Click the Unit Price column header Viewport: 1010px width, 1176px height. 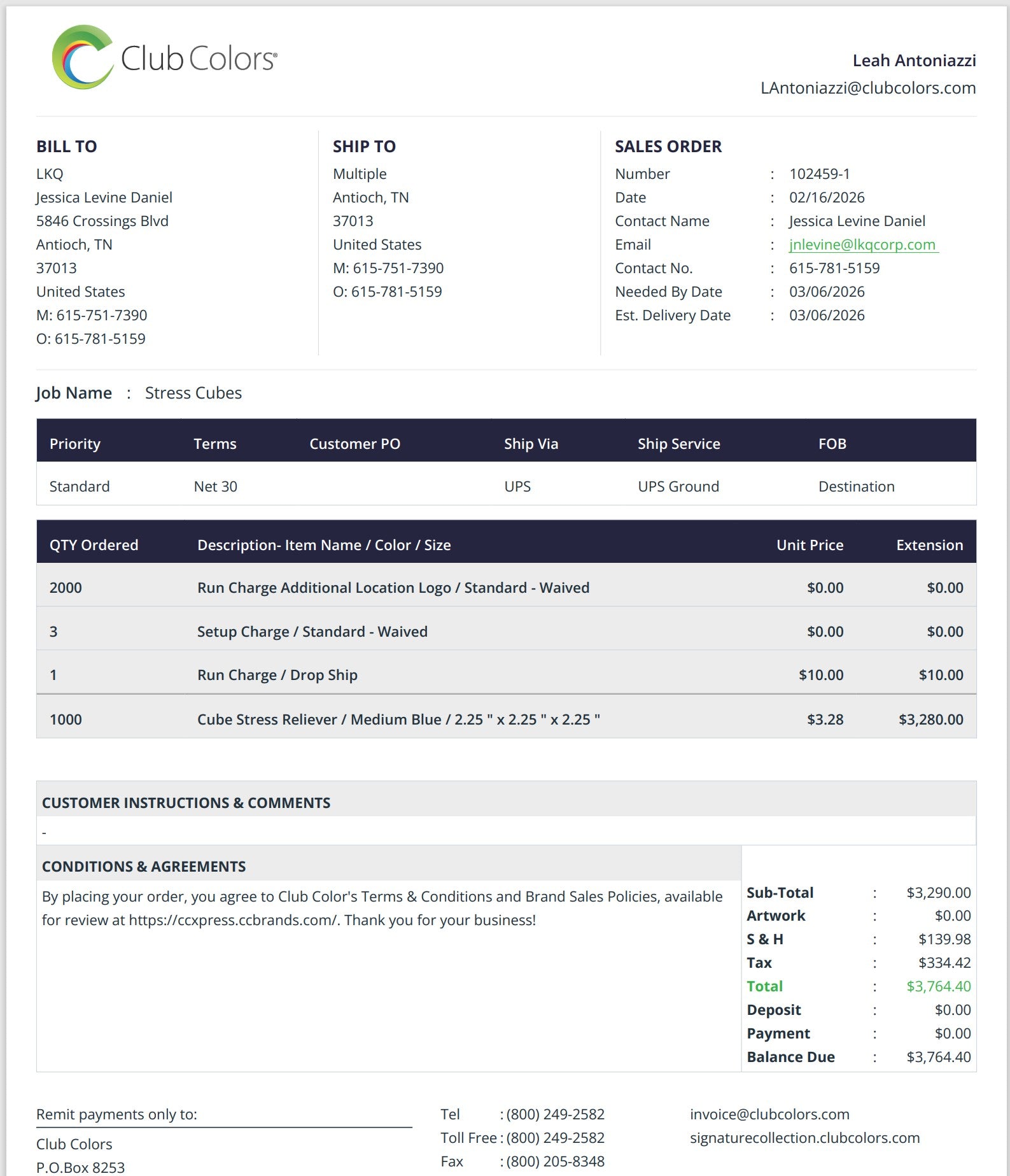(x=809, y=545)
